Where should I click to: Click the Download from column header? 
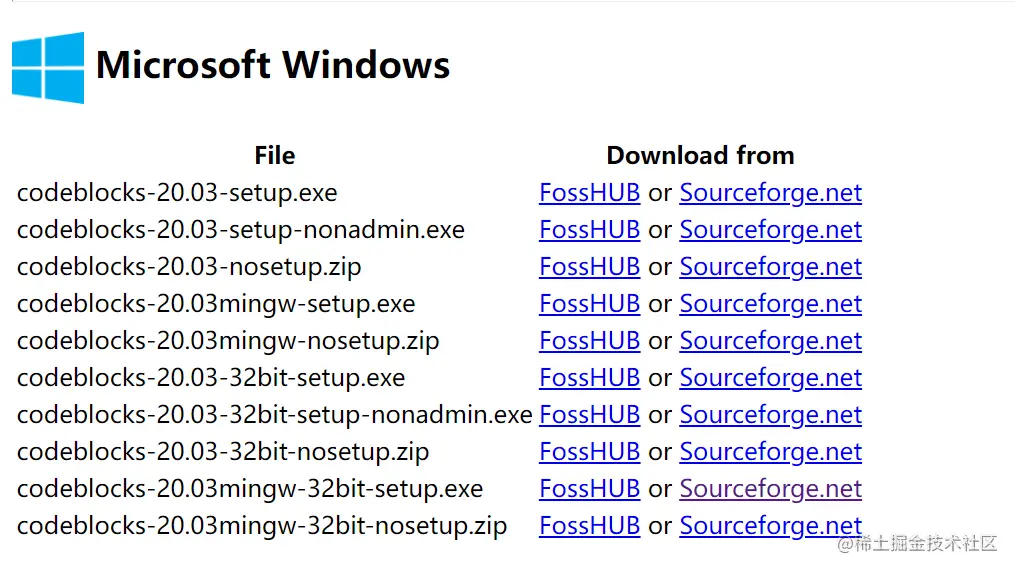700,155
